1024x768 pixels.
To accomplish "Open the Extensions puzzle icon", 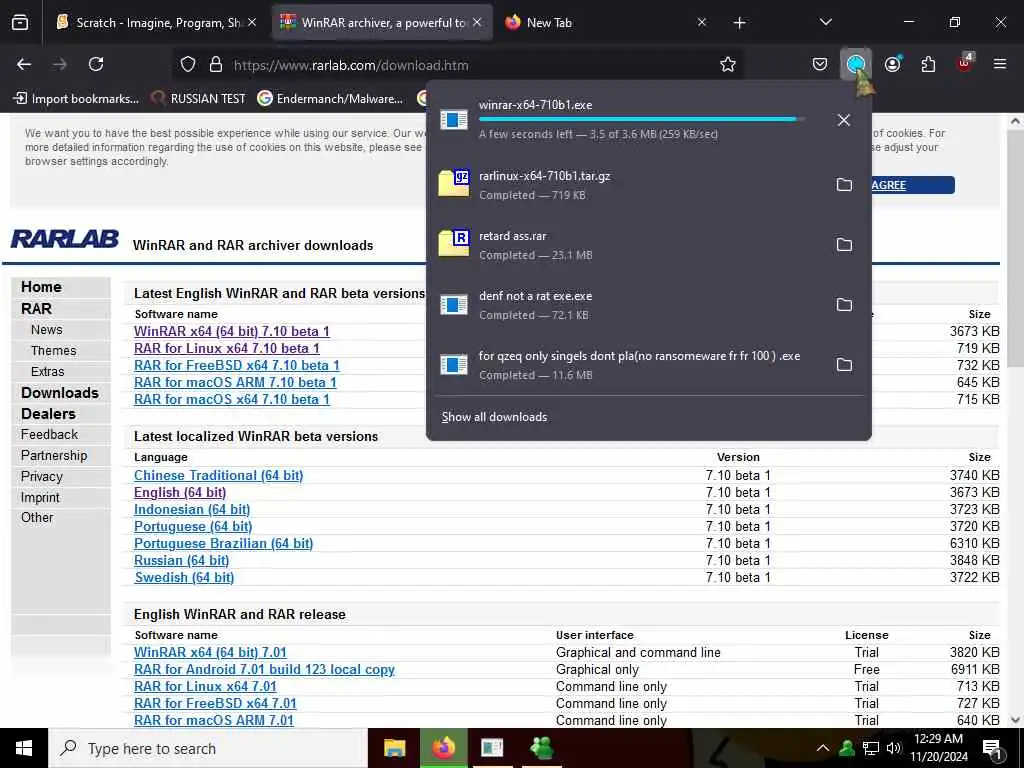I will tap(928, 65).
